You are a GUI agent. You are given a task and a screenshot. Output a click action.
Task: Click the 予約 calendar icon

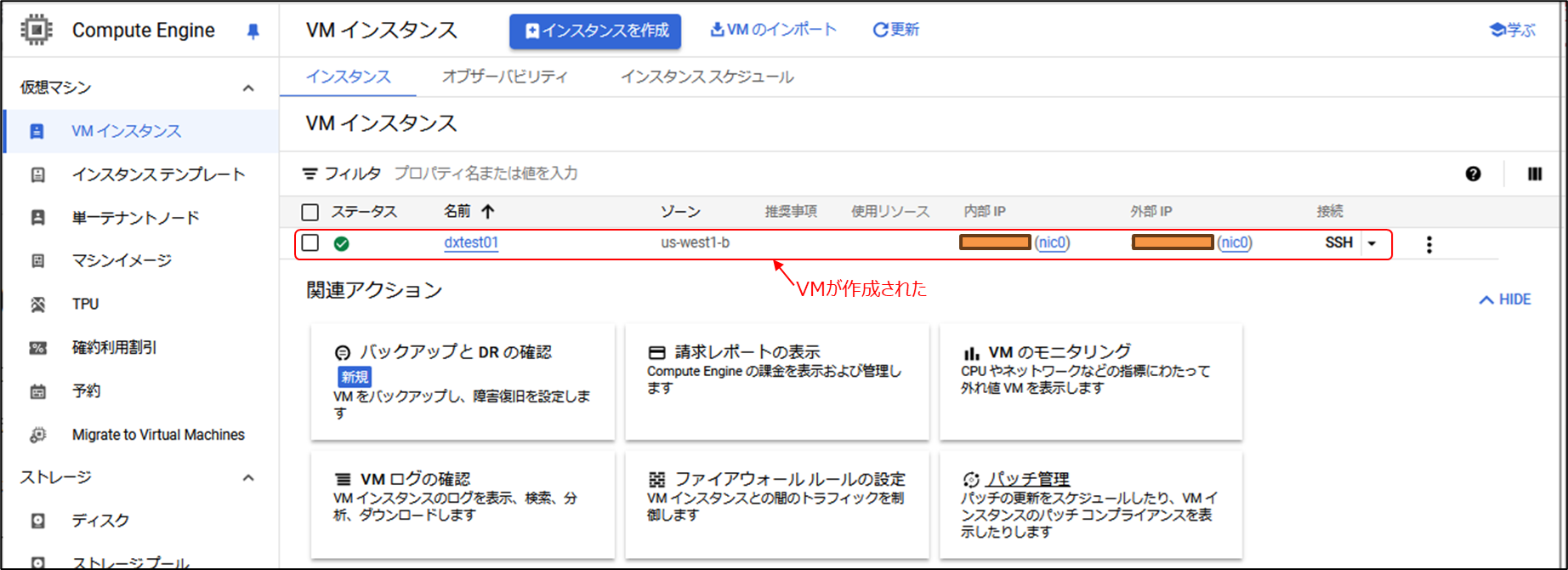(37, 391)
